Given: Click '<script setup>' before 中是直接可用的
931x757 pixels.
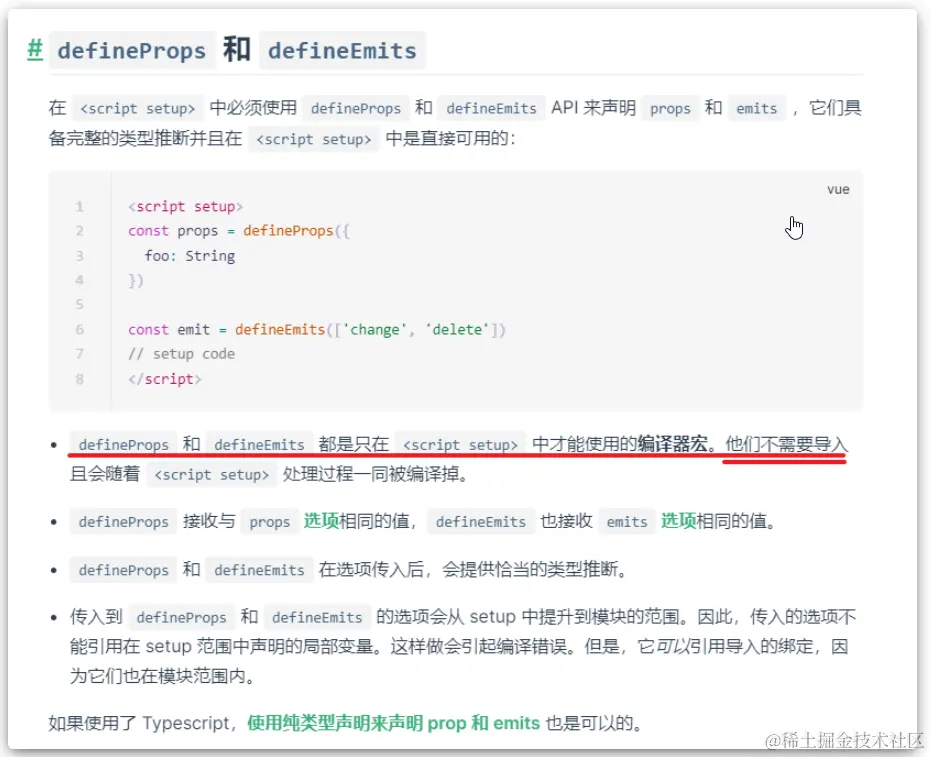Looking at the screenshot, I should [x=314, y=140].
